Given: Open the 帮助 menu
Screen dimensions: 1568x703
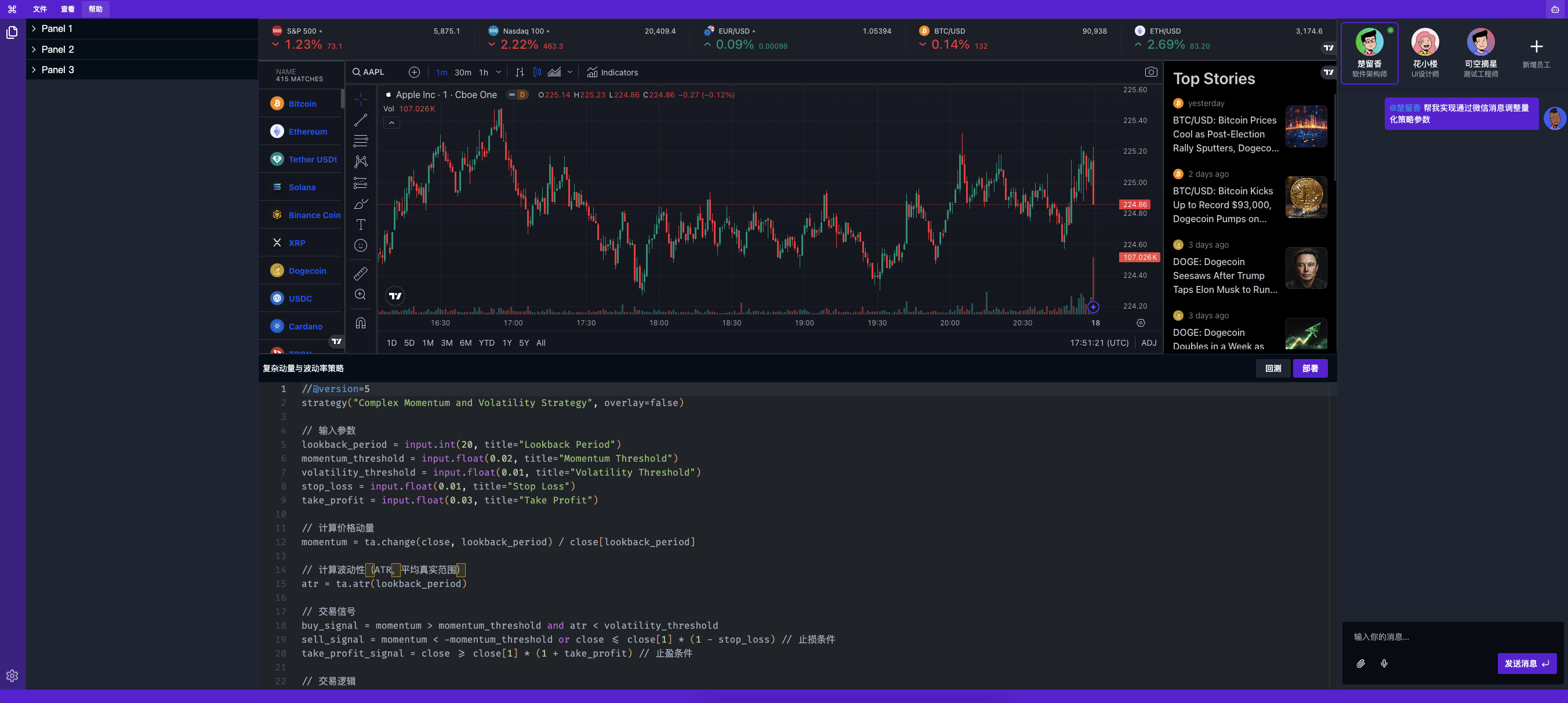Looking at the screenshot, I should [96, 9].
